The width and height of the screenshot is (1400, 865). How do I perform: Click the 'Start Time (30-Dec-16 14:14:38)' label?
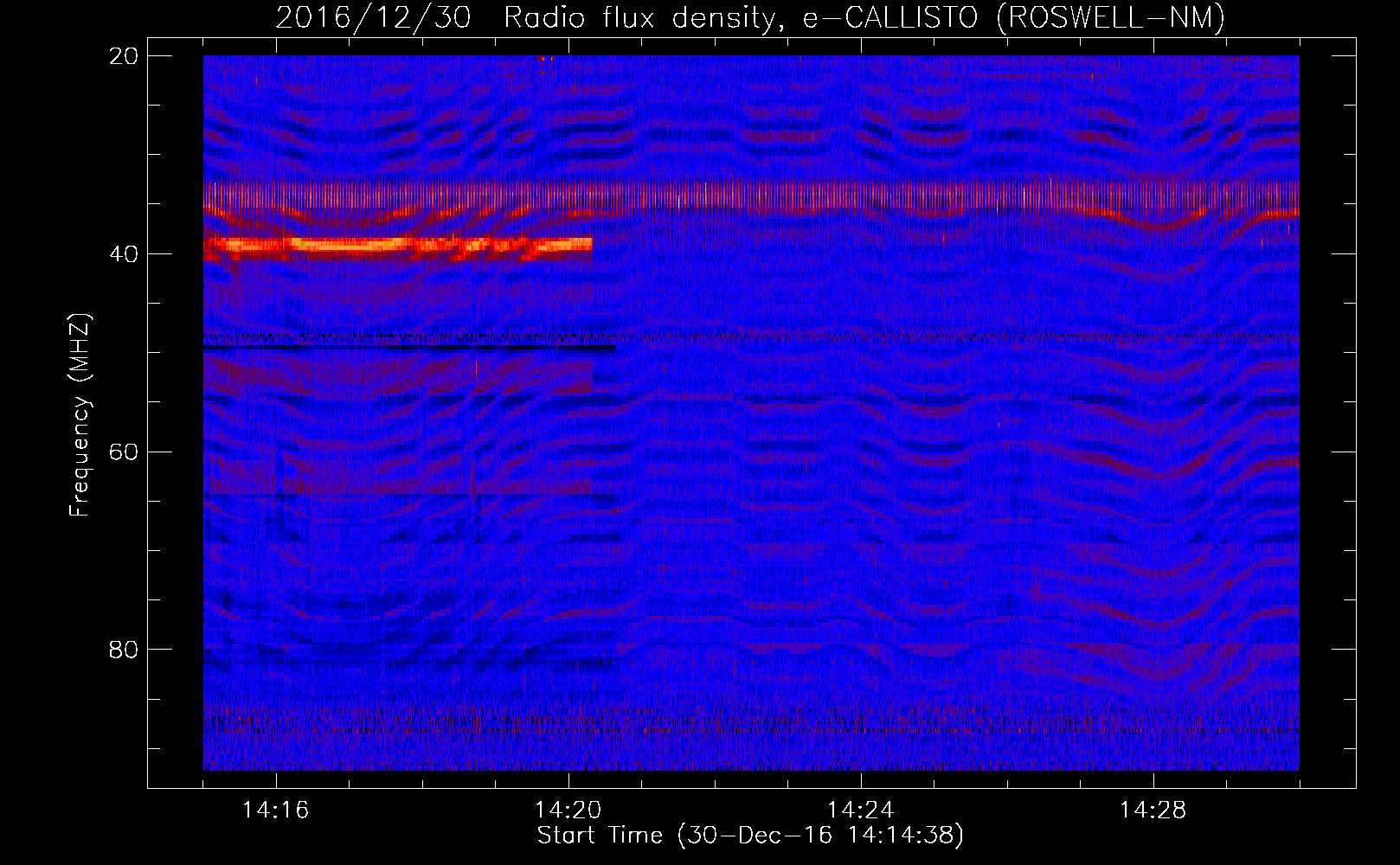tap(750, 836)
